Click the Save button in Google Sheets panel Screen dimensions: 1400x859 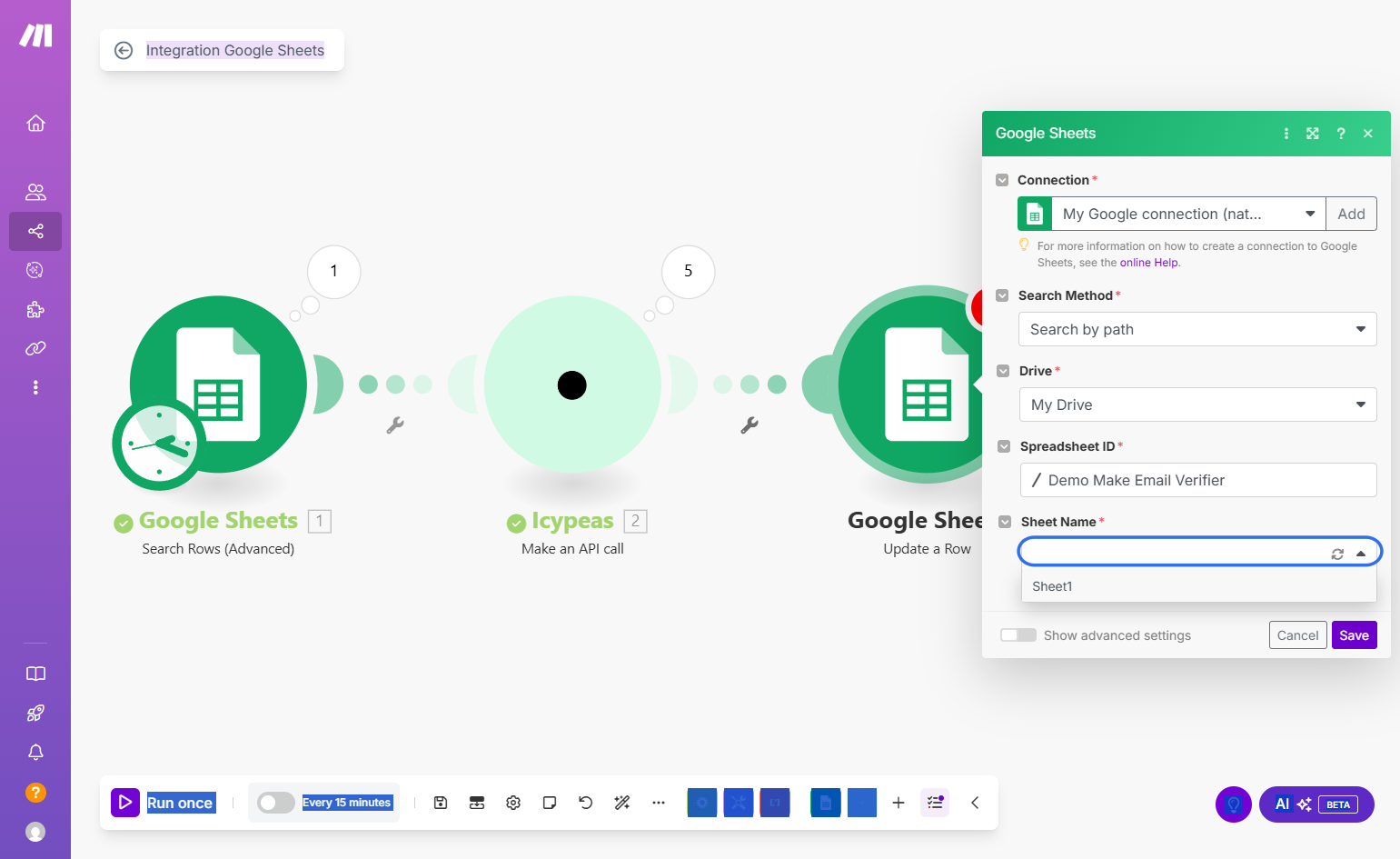point(1354,635)
